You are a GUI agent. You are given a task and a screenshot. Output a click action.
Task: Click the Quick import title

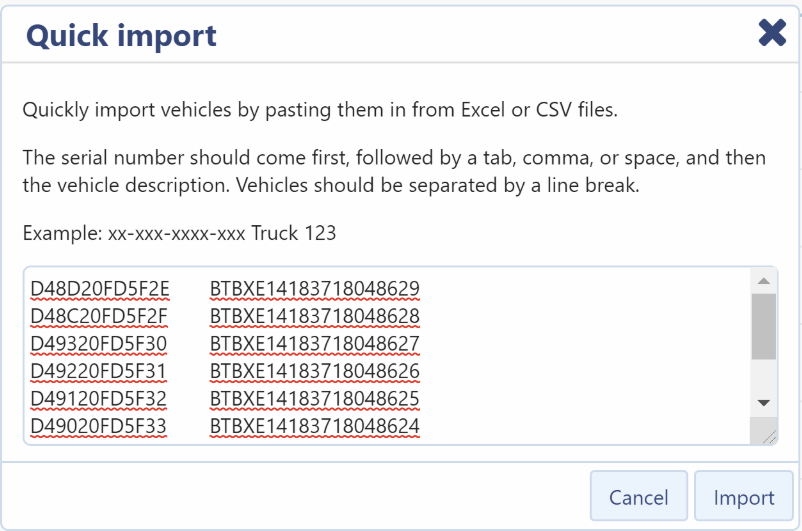point(121,36)
